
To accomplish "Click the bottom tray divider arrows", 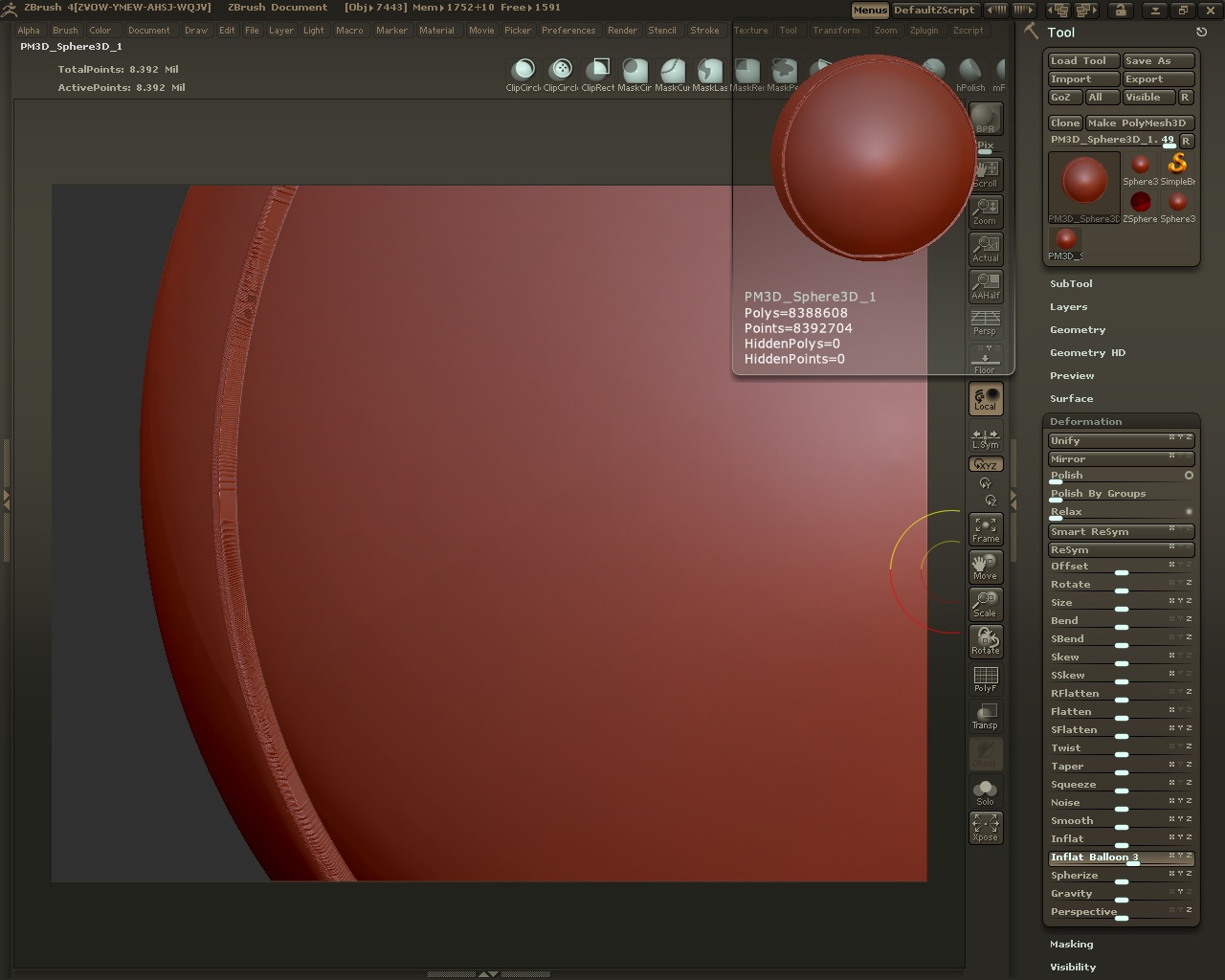I will tap(488, 973).
